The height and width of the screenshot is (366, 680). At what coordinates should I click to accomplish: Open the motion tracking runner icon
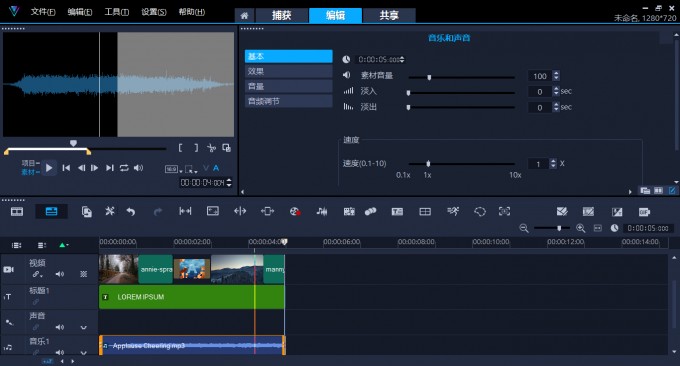[x=453, y=211]
